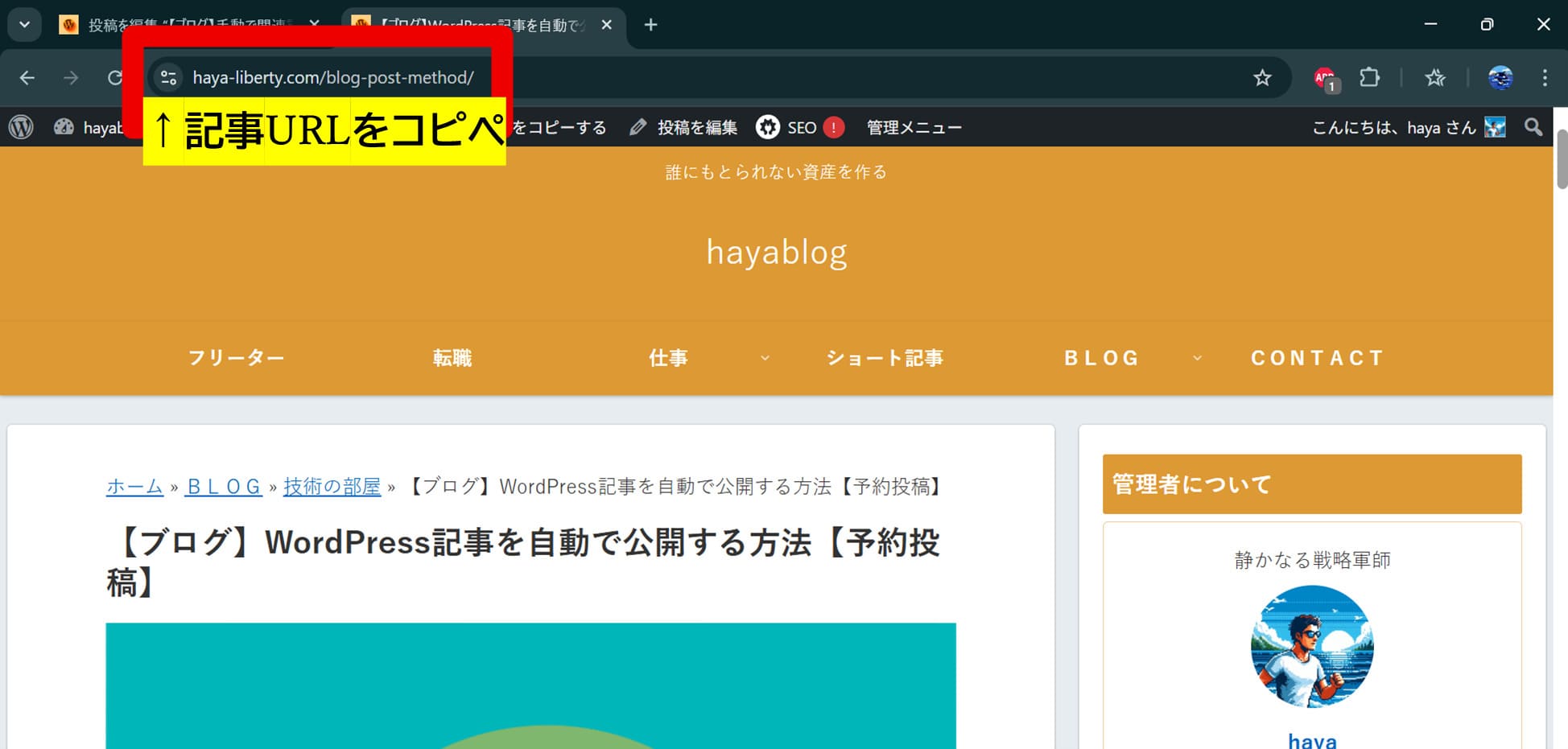Click the teal featured article image

click(530, 685)
